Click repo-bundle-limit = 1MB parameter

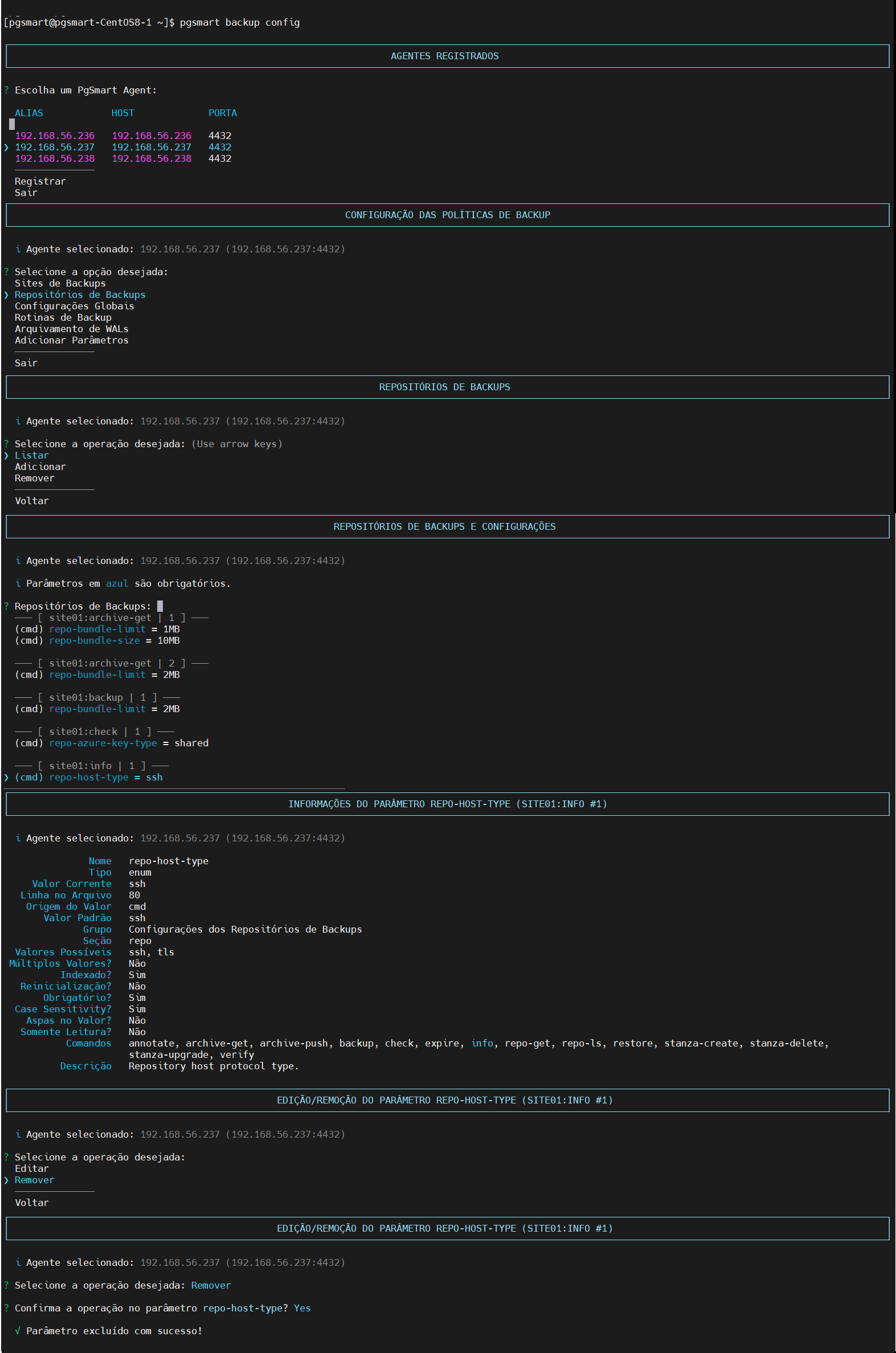[x=97, y=629]
